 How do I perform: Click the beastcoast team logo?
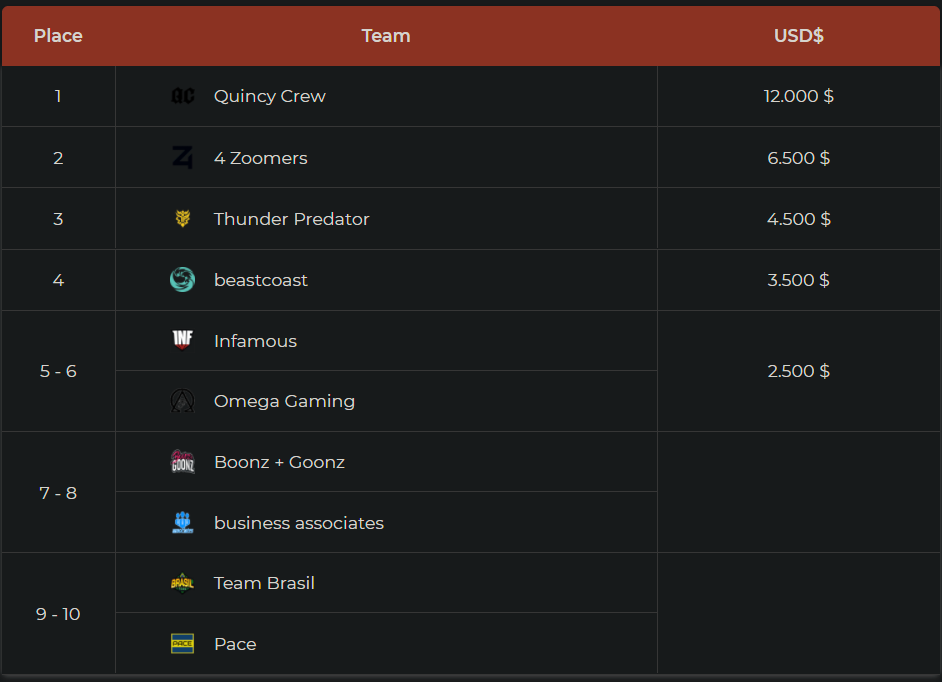[x=183, y=280]
